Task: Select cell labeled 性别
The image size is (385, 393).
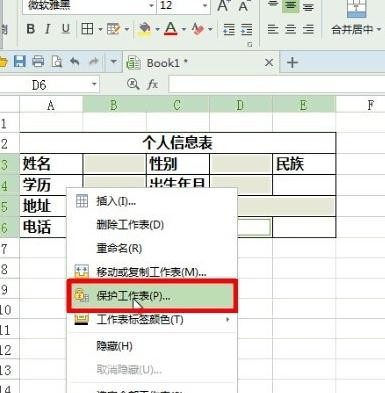Action: (178, 164)
